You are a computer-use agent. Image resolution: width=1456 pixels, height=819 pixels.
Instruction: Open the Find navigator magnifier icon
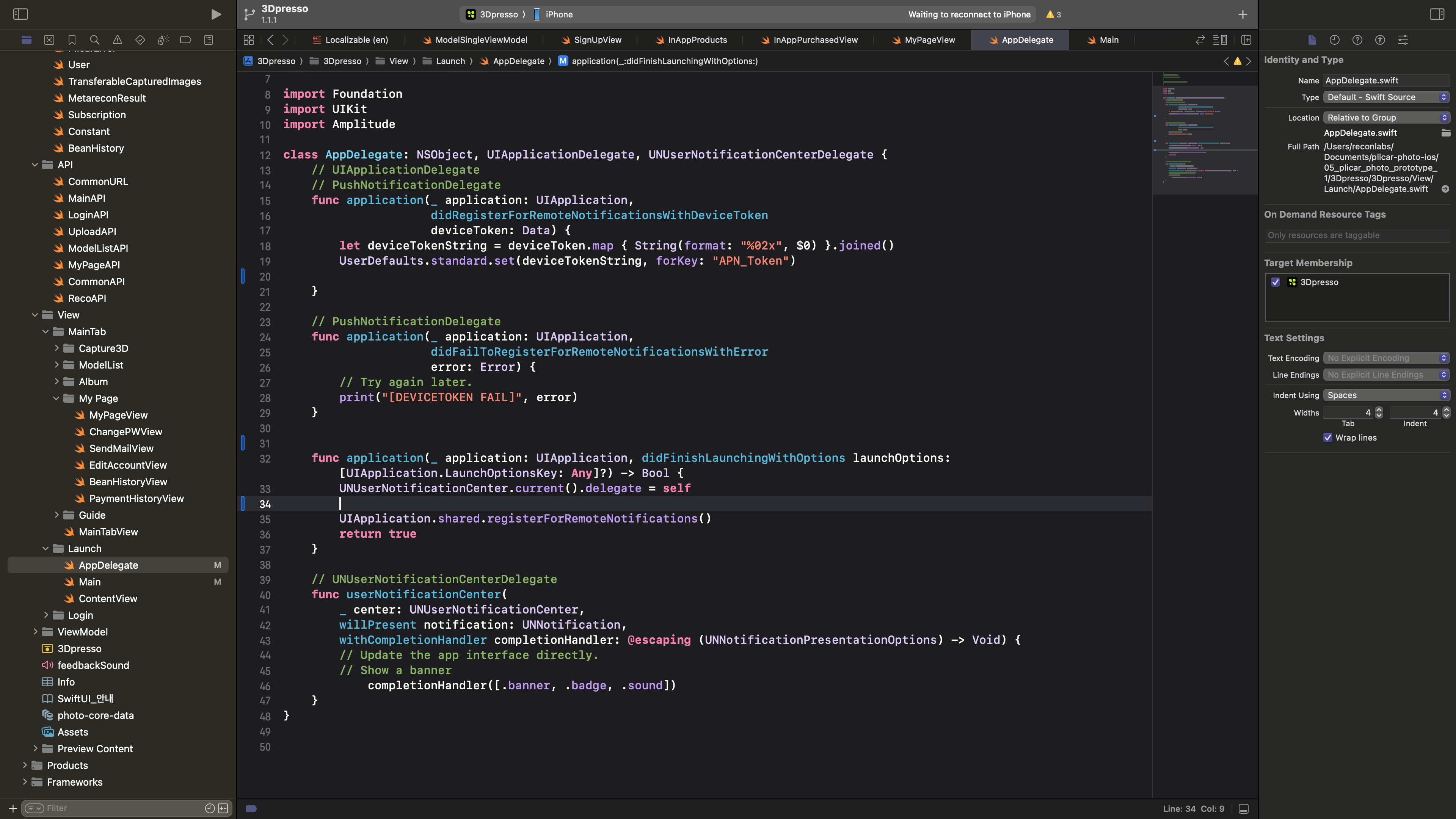pos(94,39)
